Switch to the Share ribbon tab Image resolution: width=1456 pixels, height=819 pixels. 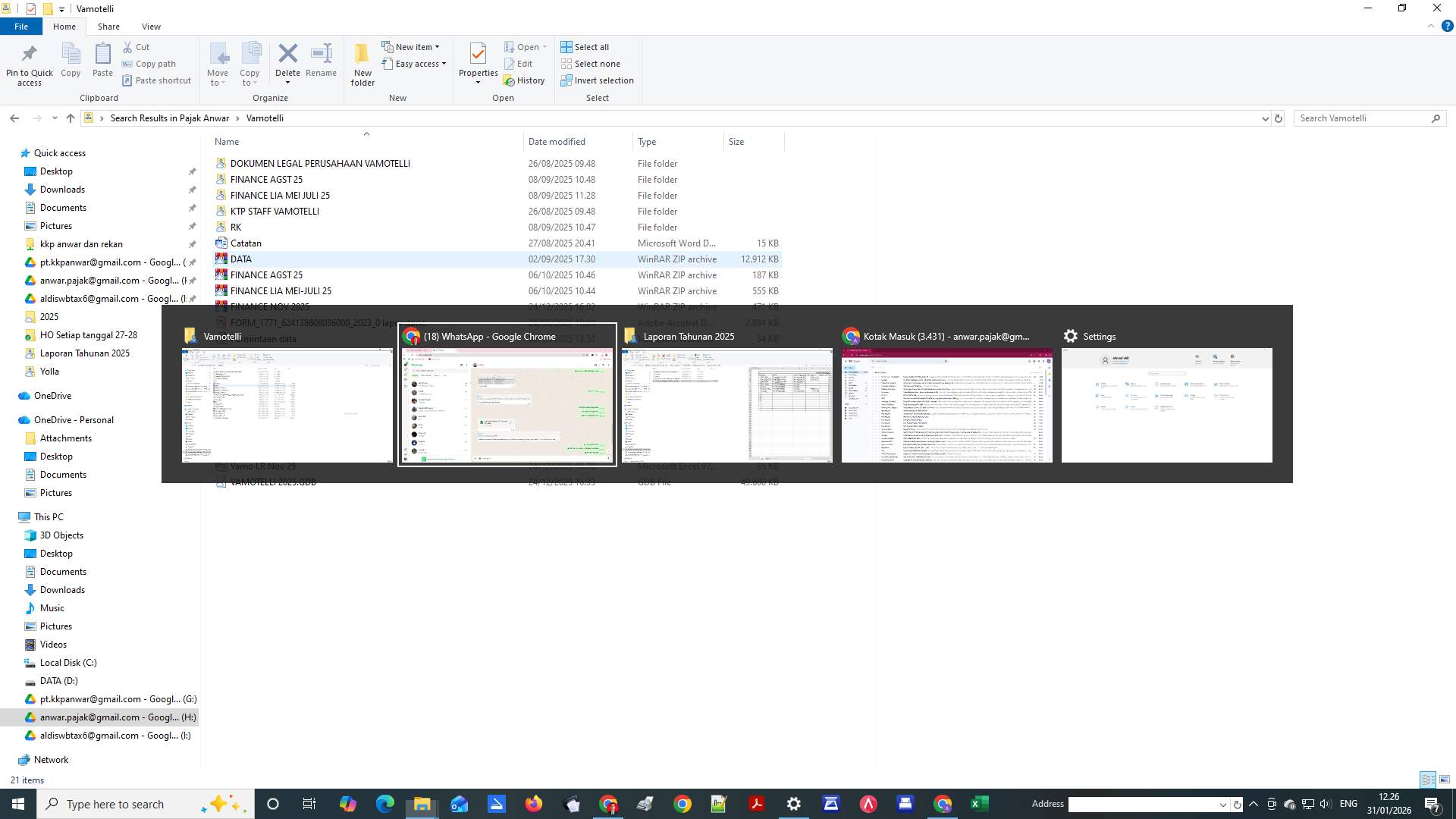pos(108,26)
